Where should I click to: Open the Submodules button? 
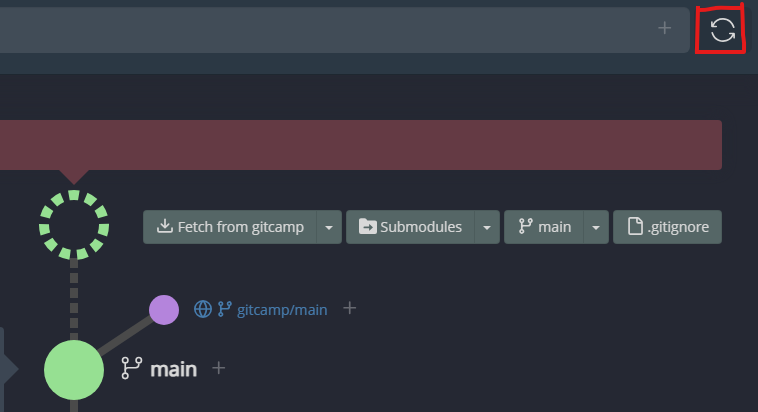[x=410, y=227]
